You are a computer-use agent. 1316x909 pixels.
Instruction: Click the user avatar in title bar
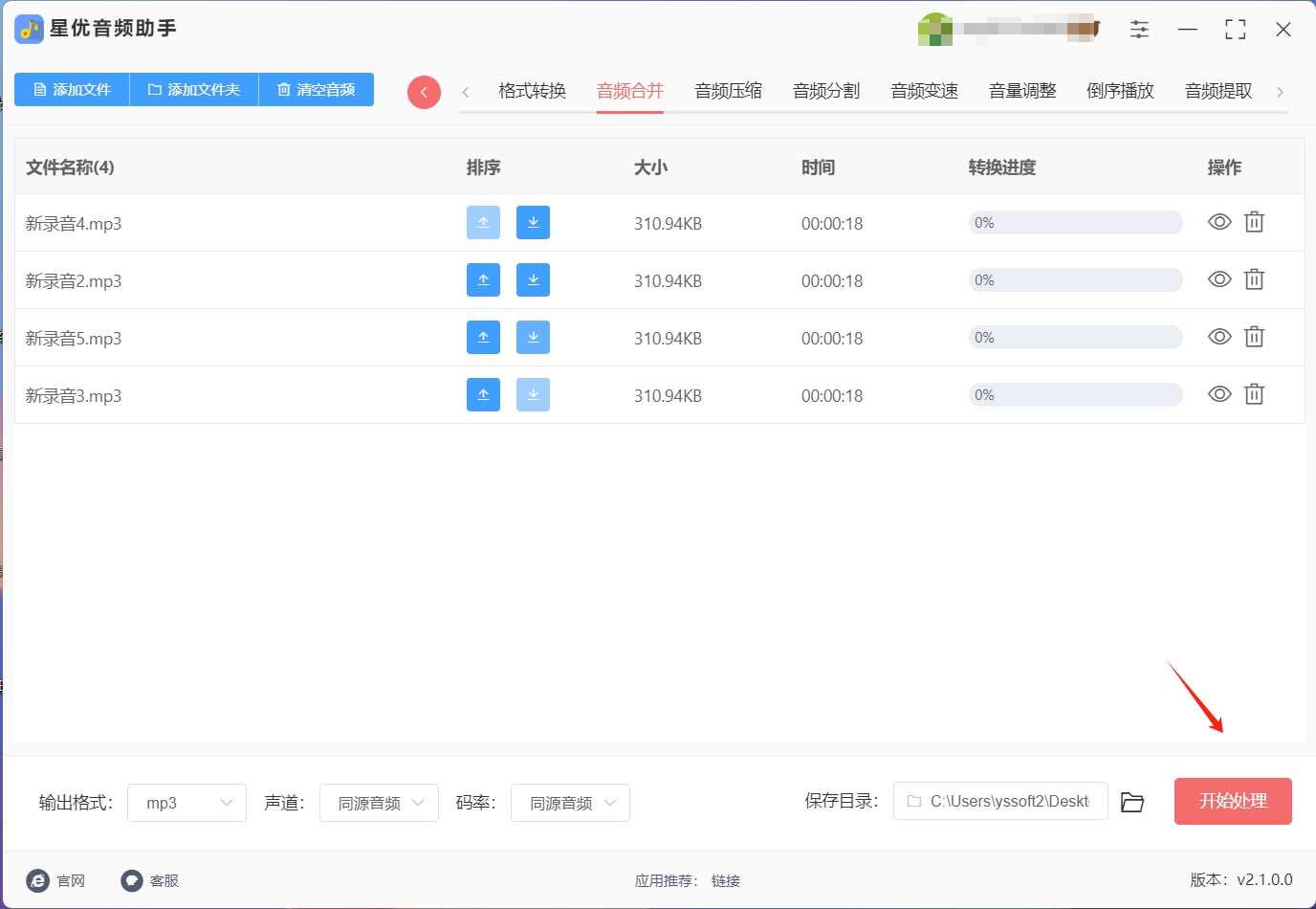click(x=934, y=30)
